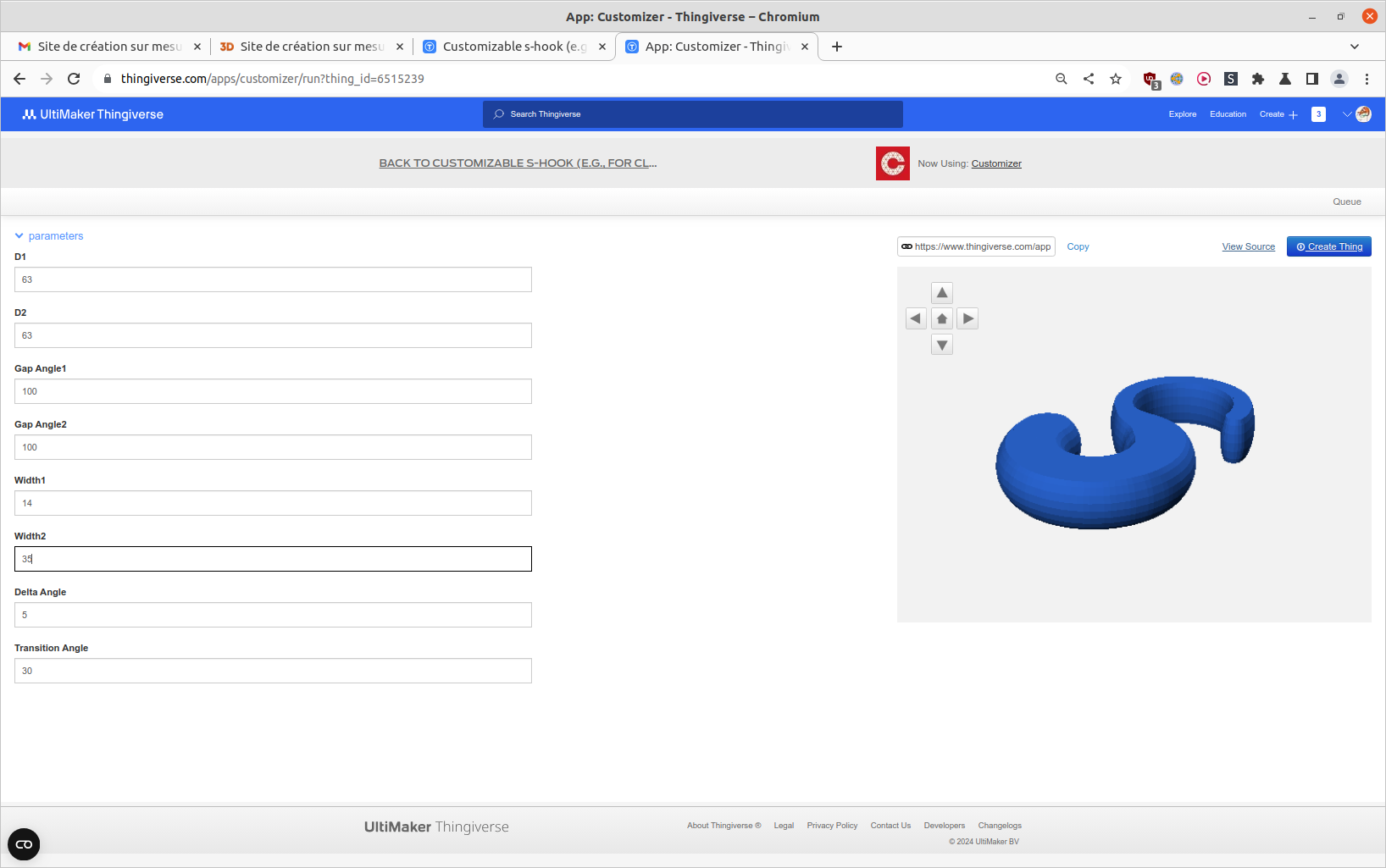Rotate the 3D view up with the arrow
Screen dimensions: 1386x868
click(x=942, y=293)
